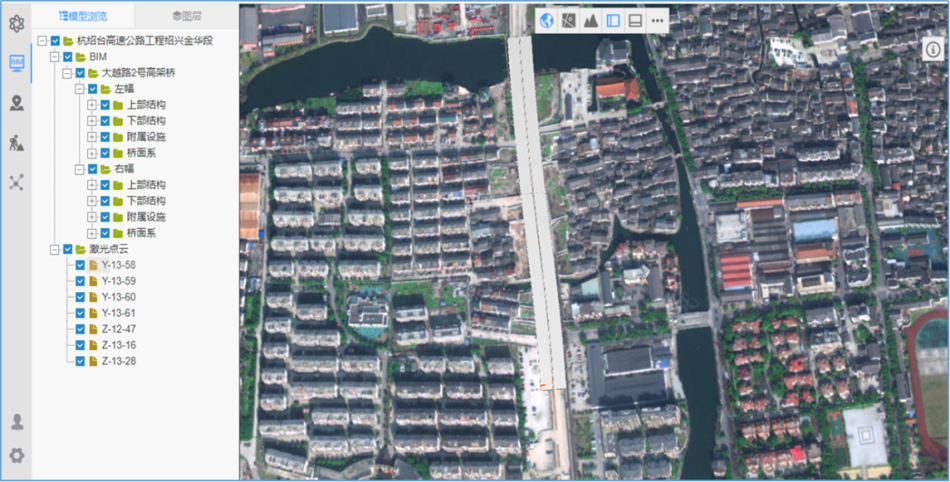Uncheck the Y-13-59 point cloud checkbox
The image size is (950, 482).
[x=80, y=281]
